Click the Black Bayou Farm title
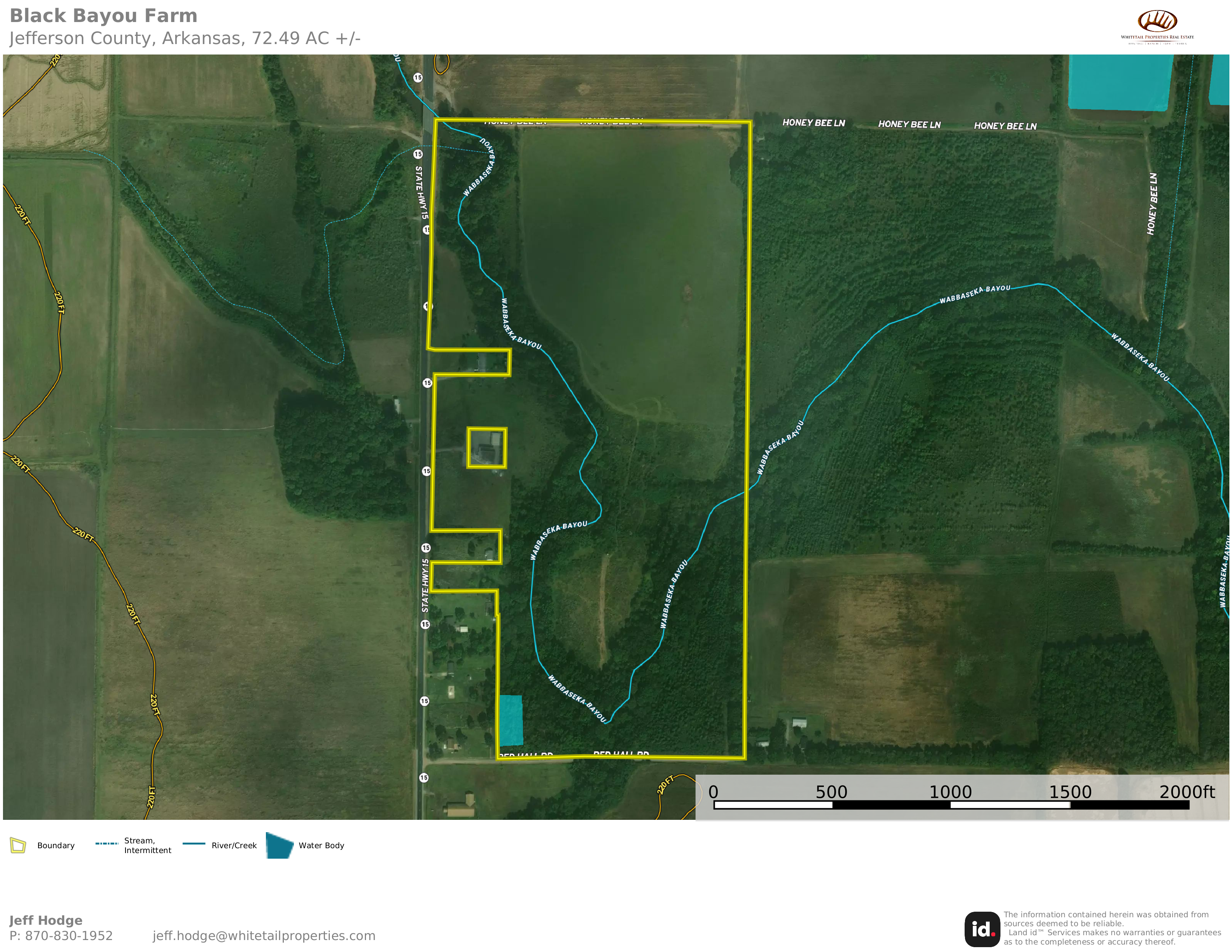This screenshot has height=952, width=1232. click(x=104, y=16)
